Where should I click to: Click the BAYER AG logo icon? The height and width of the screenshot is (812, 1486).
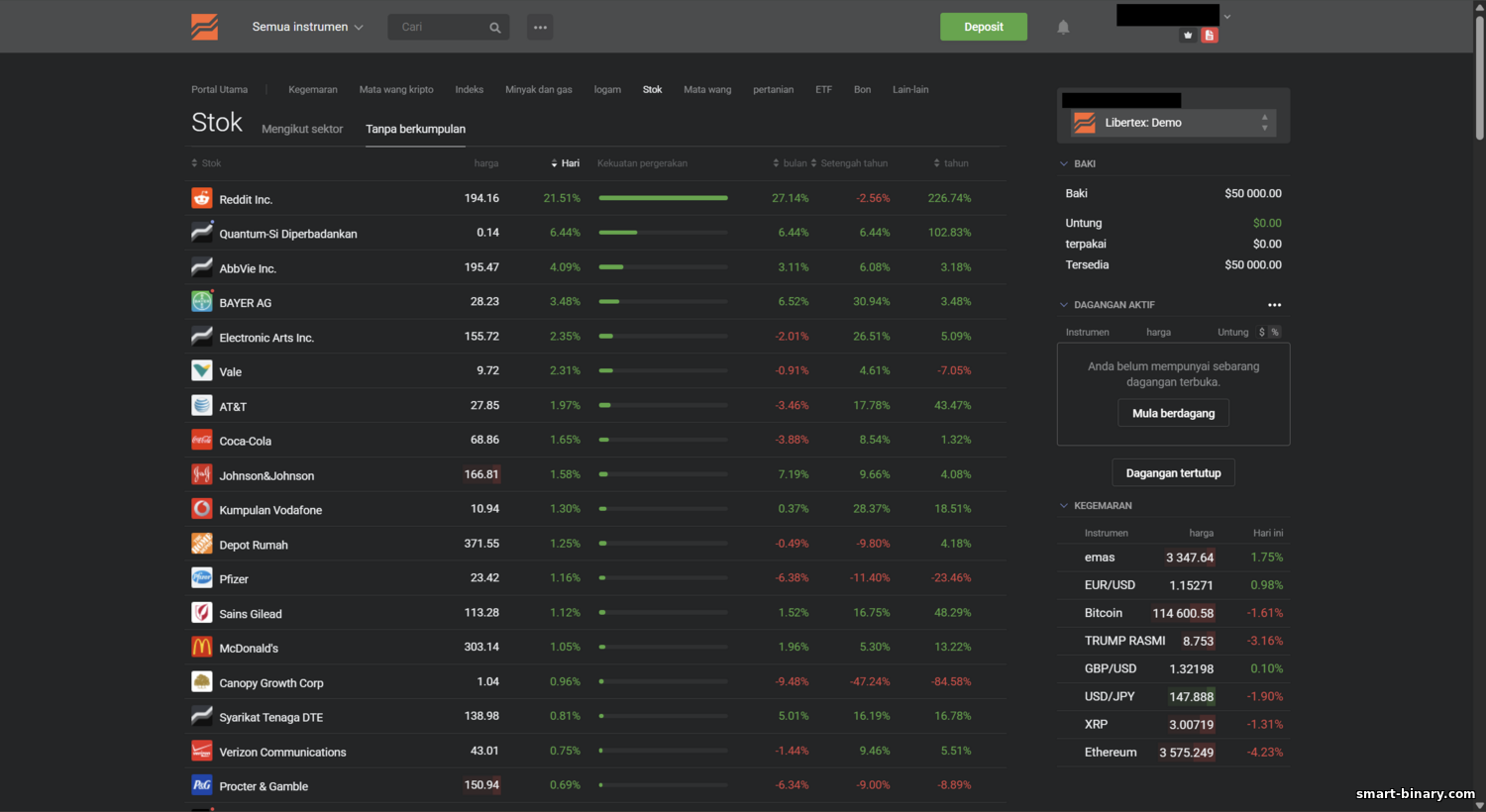pyautogui.click(x=202, y=301)
